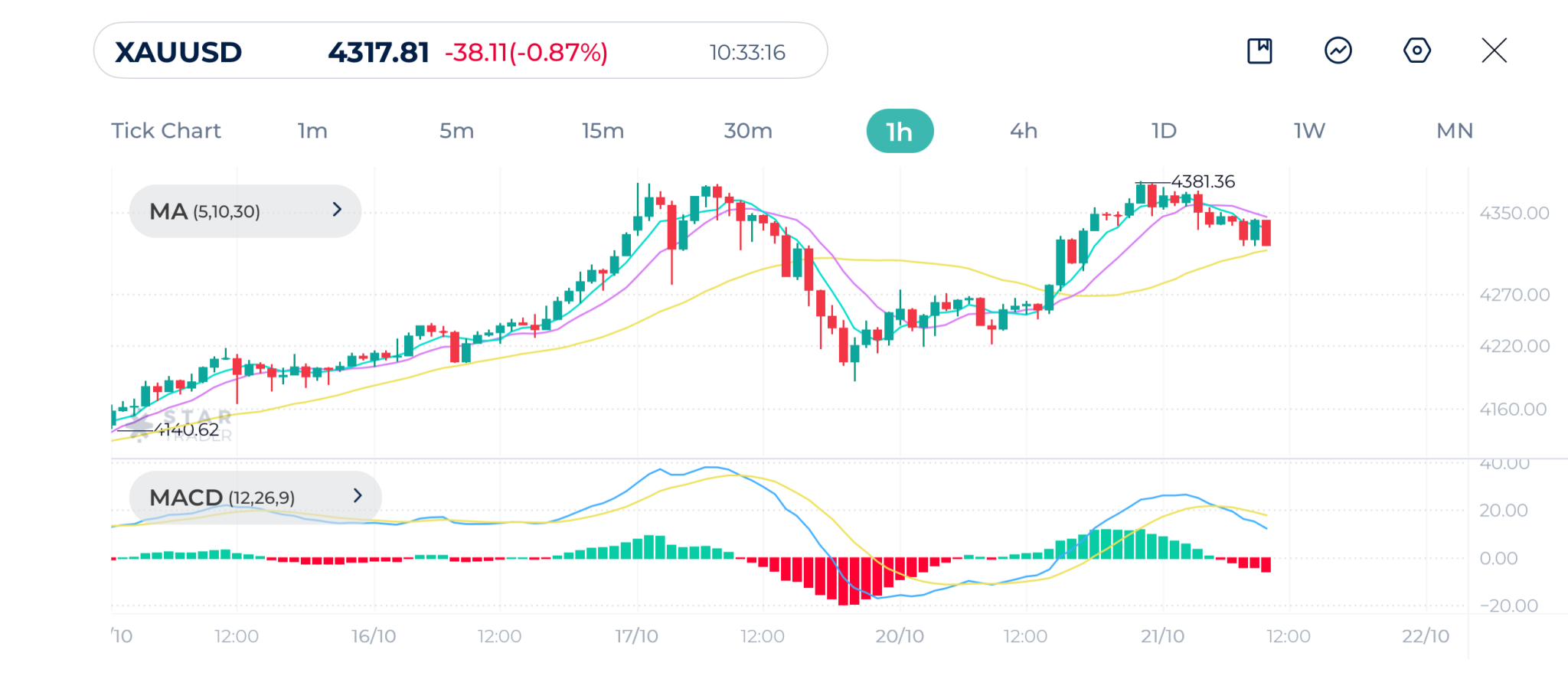Open chart settings hexagon icon
Viewport: 1568px width, 692px height.
[1417, 51]
